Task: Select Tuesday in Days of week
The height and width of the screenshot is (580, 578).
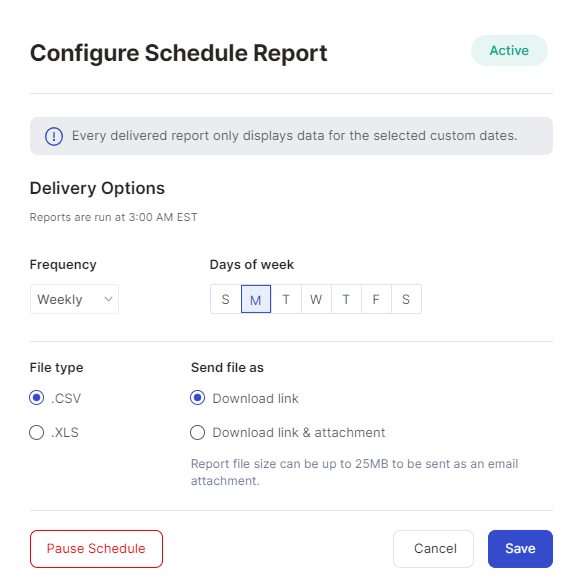Action: click(x=286, y=299)
